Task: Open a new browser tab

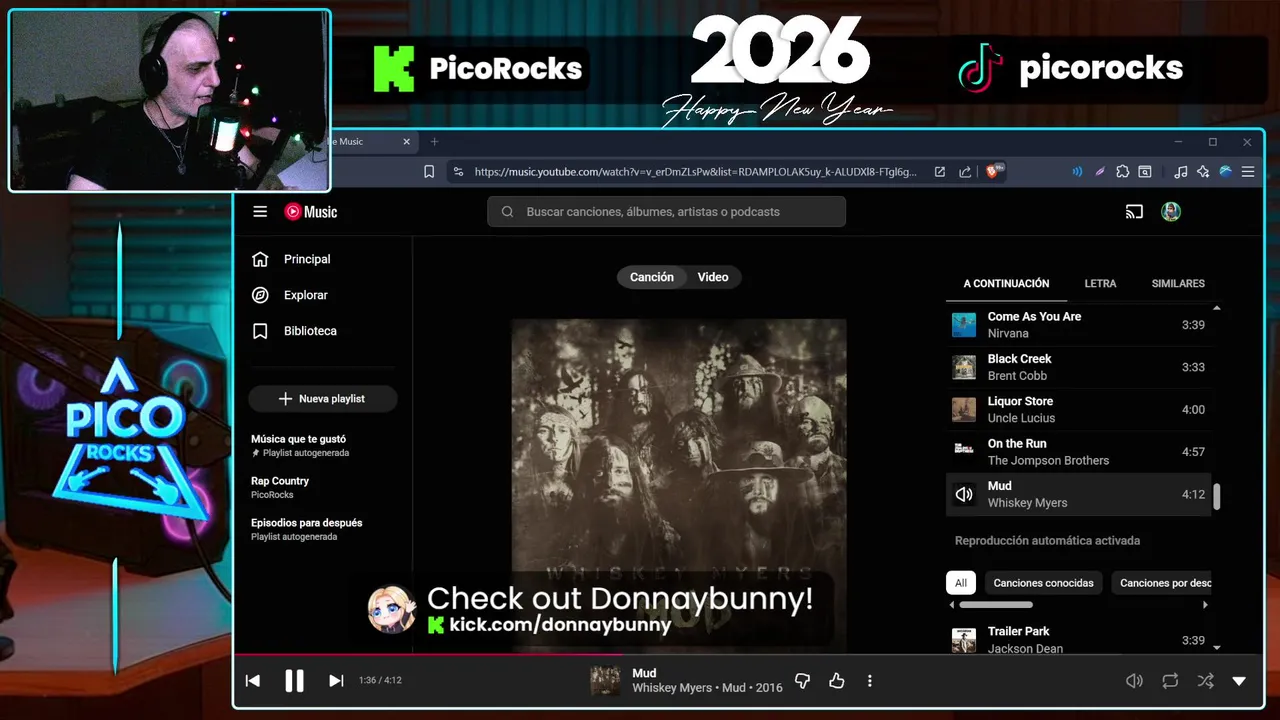Action: tap(434, 142)
